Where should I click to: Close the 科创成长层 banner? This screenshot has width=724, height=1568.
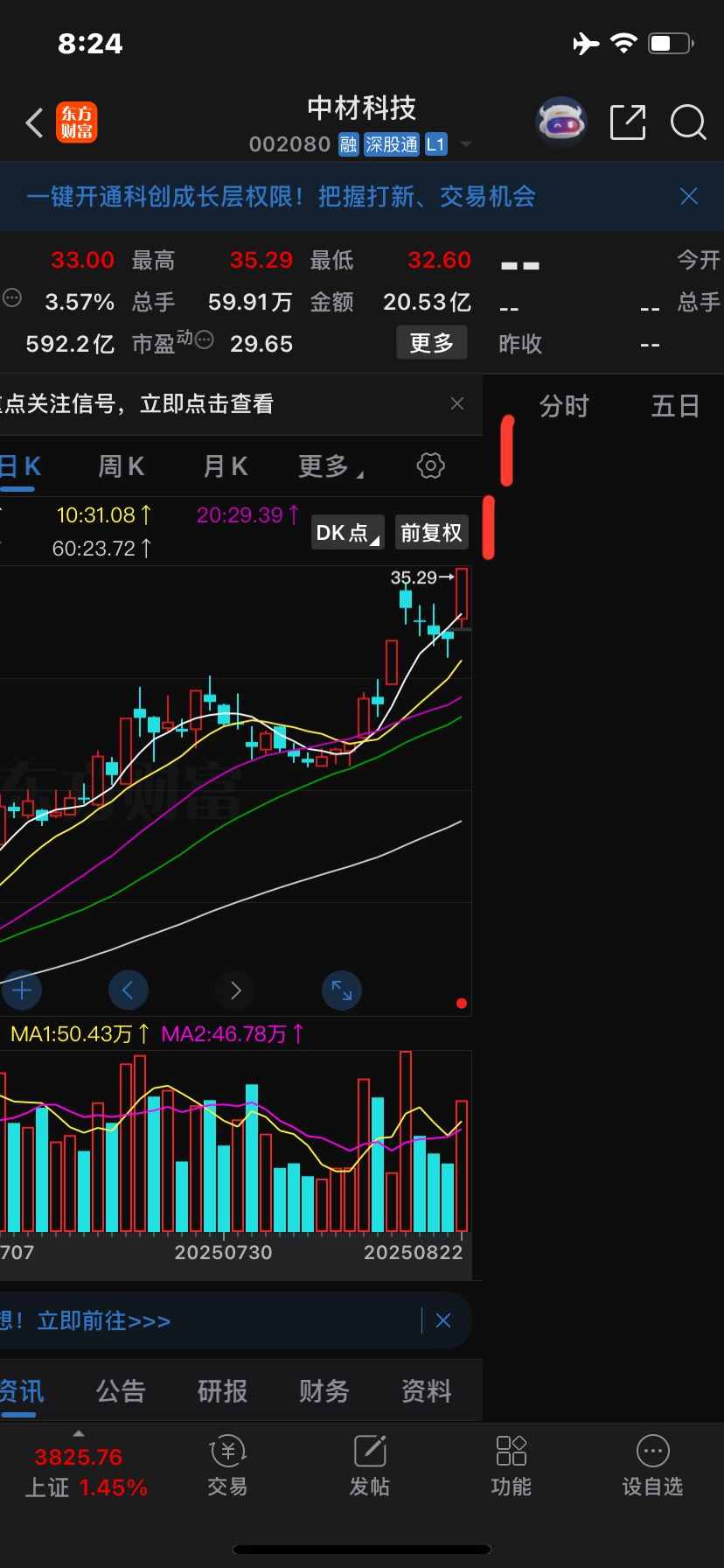coord(689,196)
